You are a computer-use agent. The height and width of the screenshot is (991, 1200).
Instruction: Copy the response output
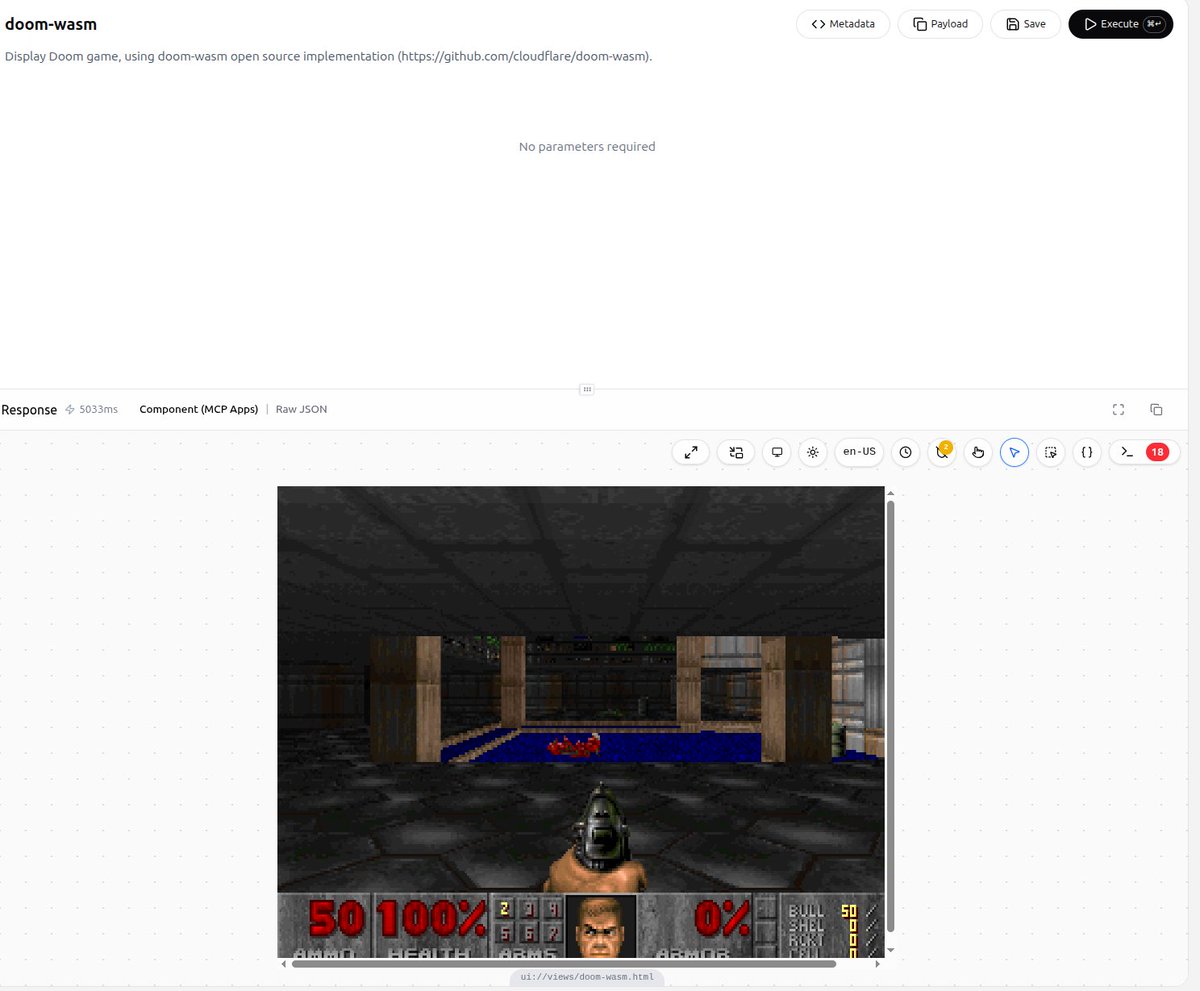point(1156,409)
